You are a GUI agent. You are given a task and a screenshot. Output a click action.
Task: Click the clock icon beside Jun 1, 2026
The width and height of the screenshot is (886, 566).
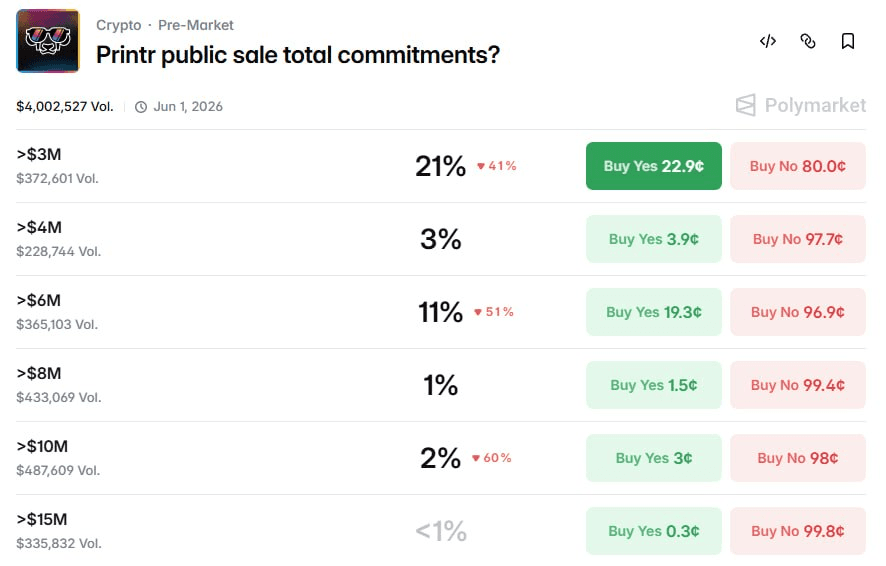(x=141, y=107)
